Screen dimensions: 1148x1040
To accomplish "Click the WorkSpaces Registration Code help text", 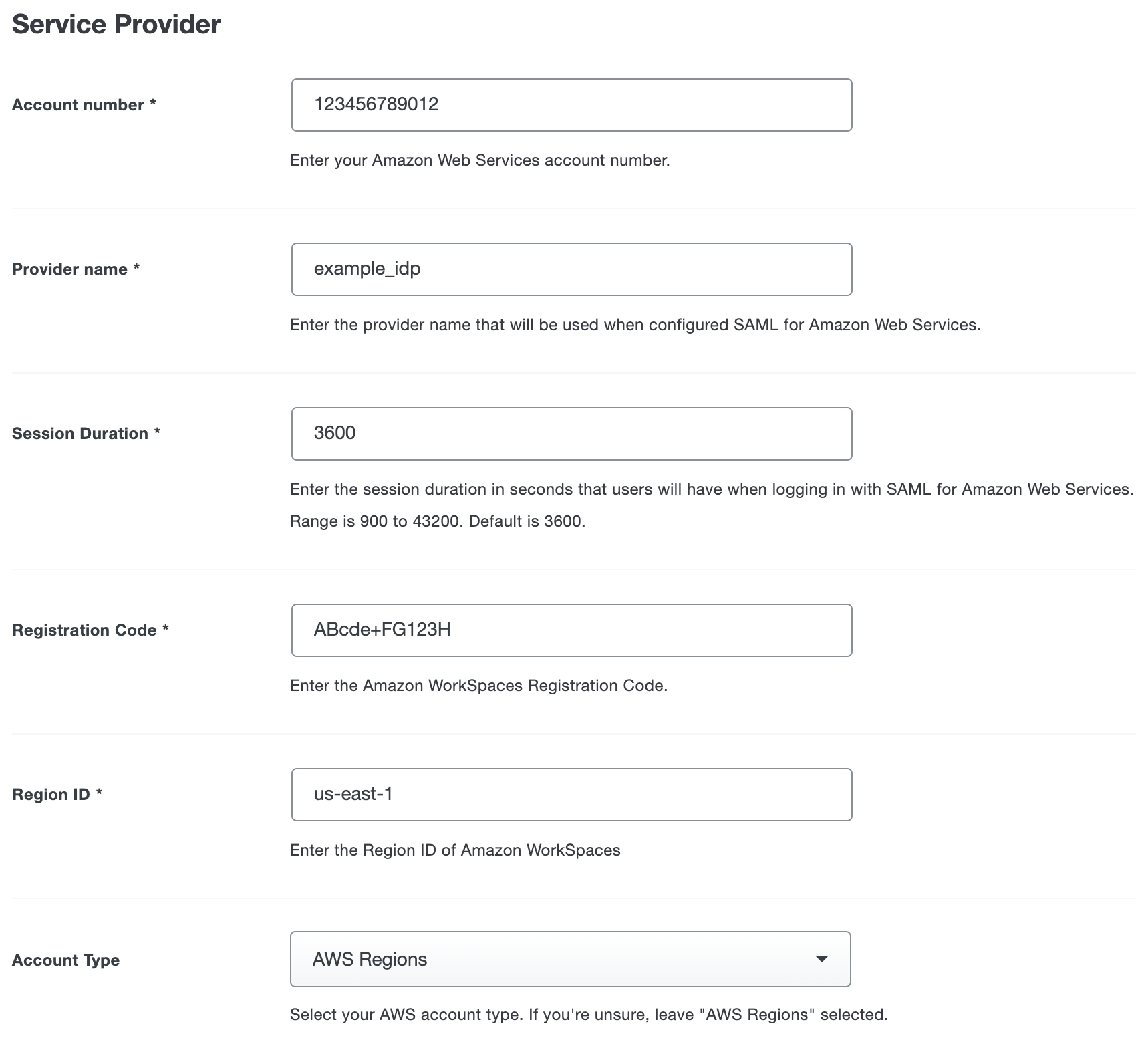I will coord(480,685).
